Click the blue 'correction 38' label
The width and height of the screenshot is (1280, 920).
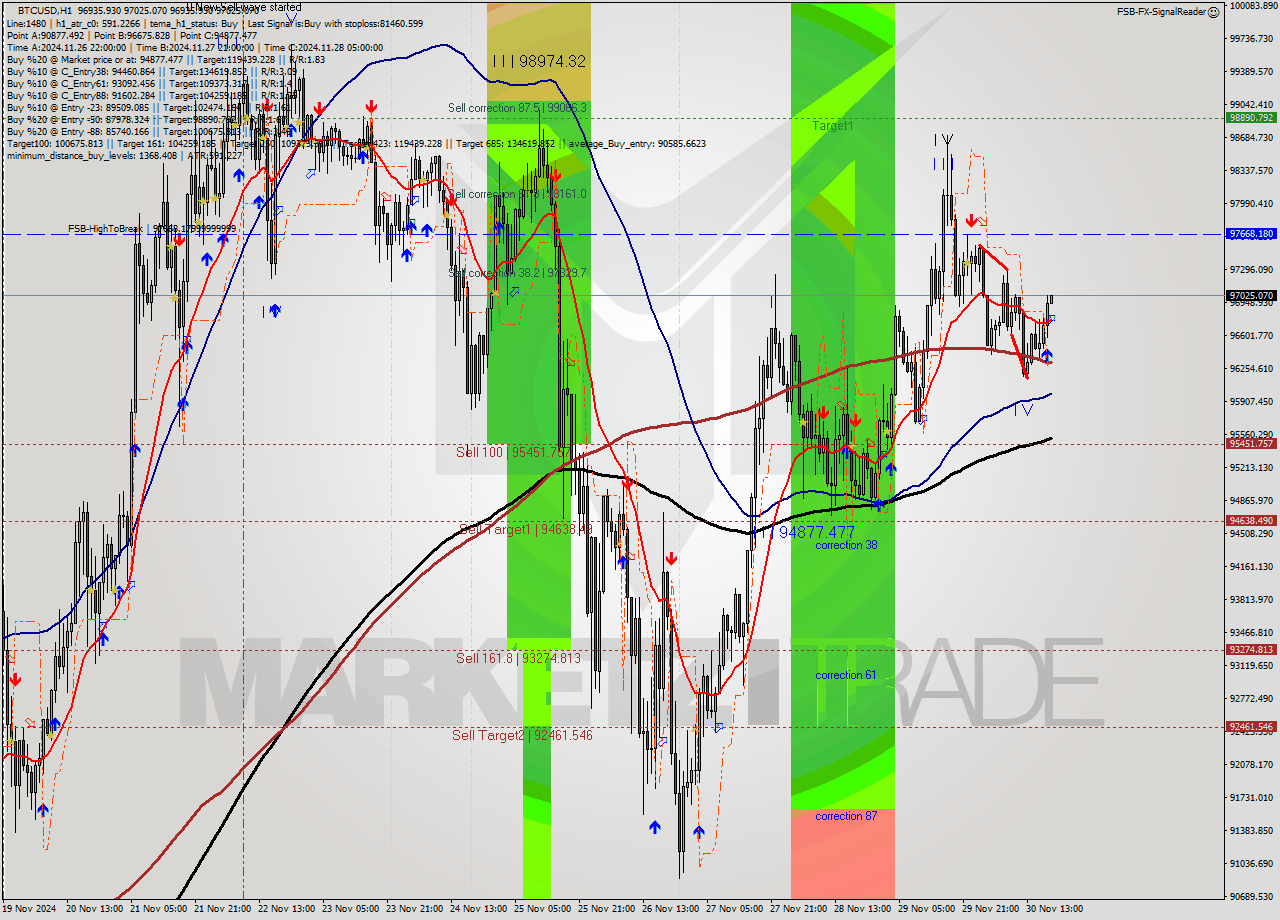(x=846, y=545)
